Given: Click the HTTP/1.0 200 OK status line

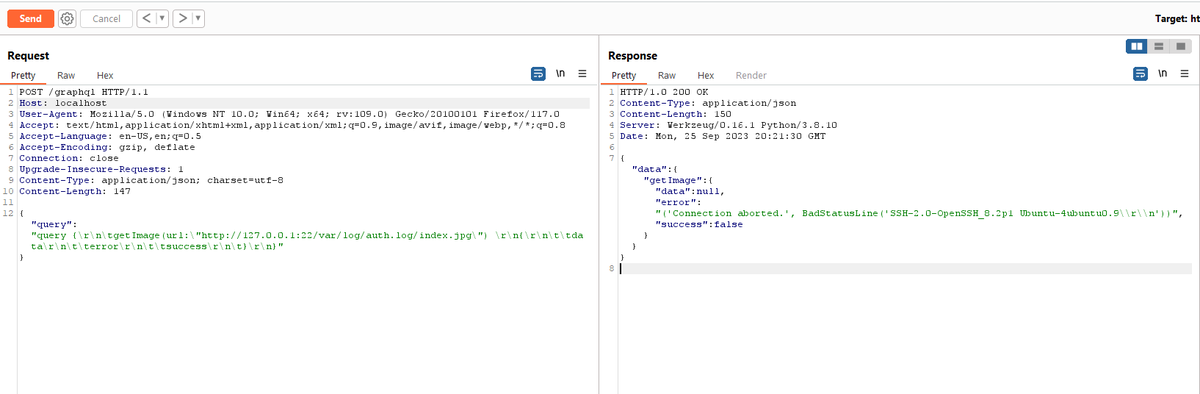Looking at the screenshot, I should 663,92.
